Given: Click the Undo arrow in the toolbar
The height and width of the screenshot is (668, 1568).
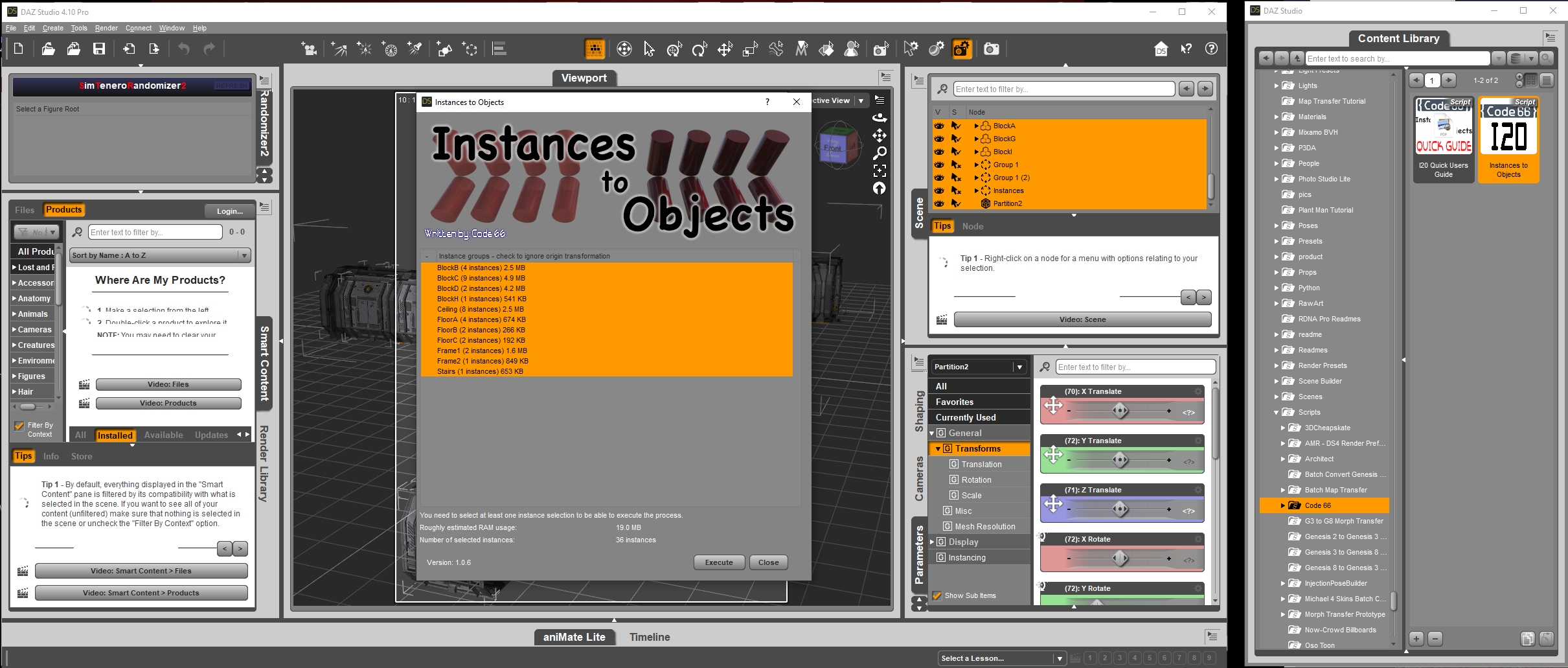Looking at the screenshot, I should point(184,49).
